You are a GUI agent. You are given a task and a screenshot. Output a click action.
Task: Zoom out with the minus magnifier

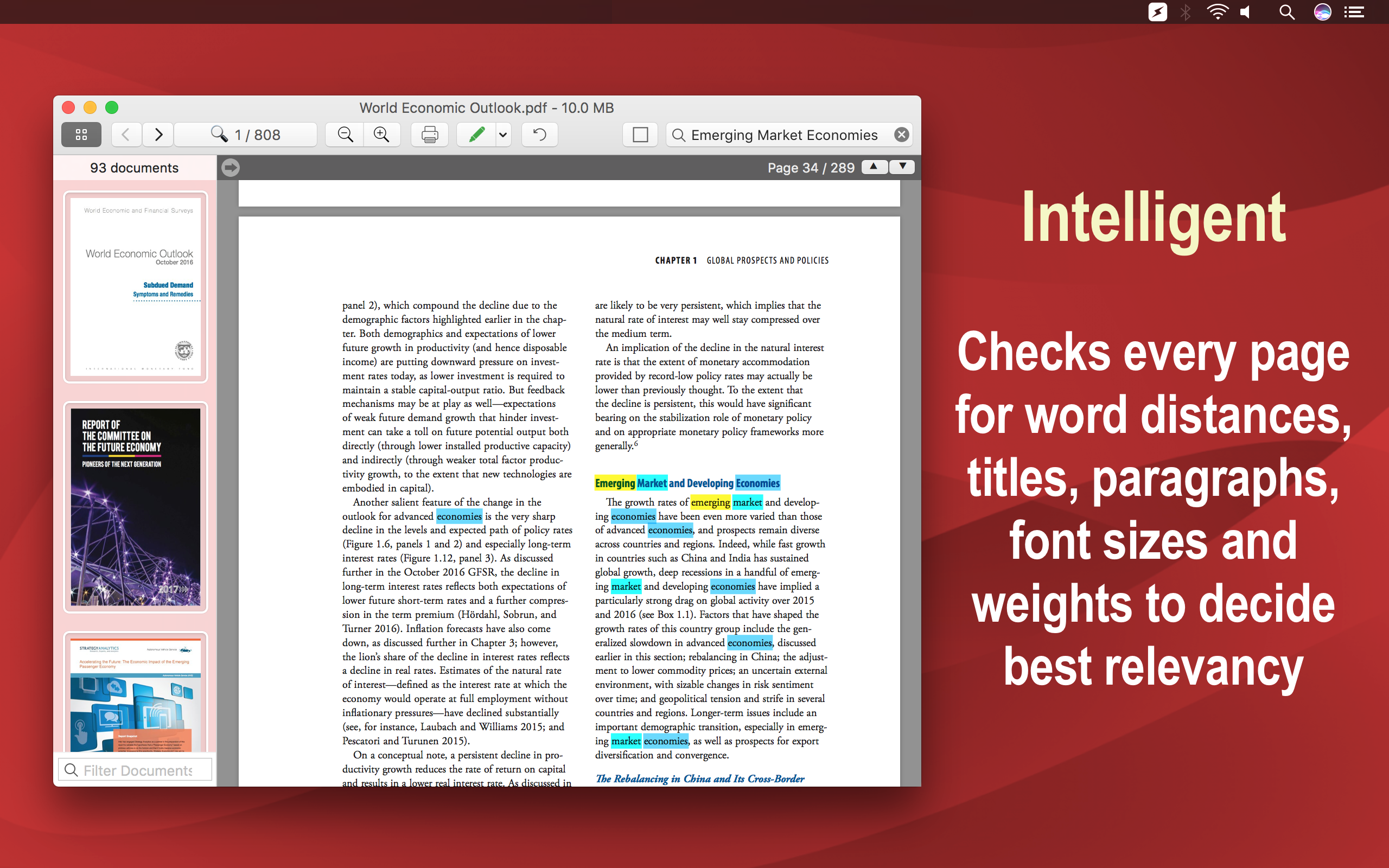tap(345, 135)
